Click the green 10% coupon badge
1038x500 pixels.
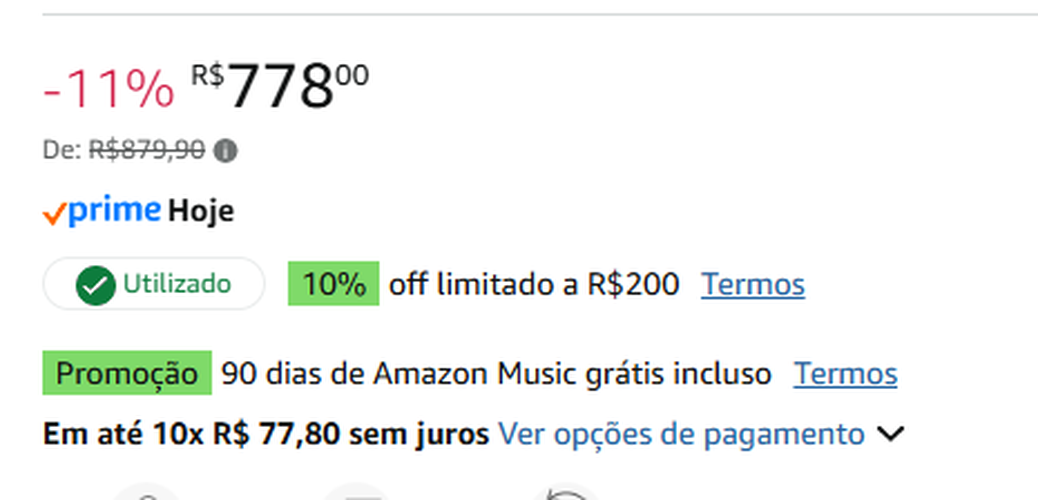pos(333,284)
